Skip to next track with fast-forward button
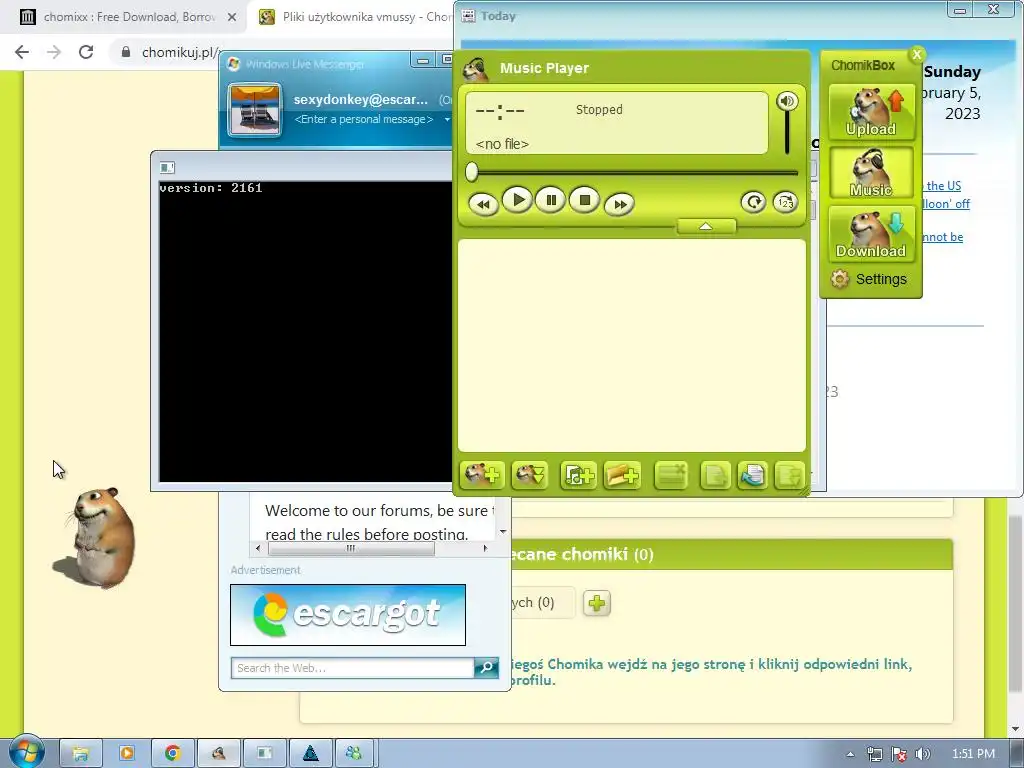This screenshot has width=1024, height=768. click(619, 204)
